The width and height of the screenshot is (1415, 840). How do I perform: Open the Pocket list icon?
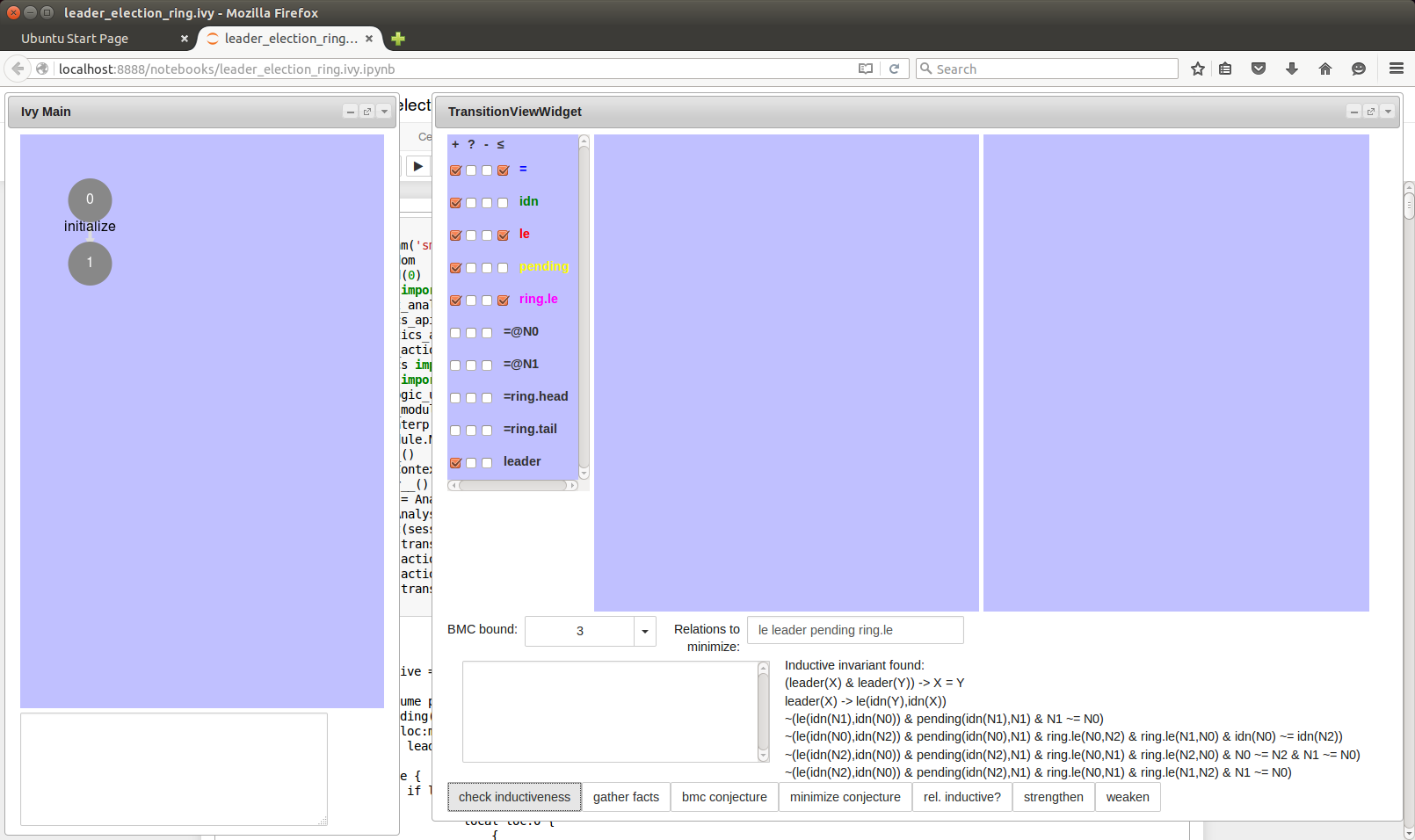coord(1259,69)
